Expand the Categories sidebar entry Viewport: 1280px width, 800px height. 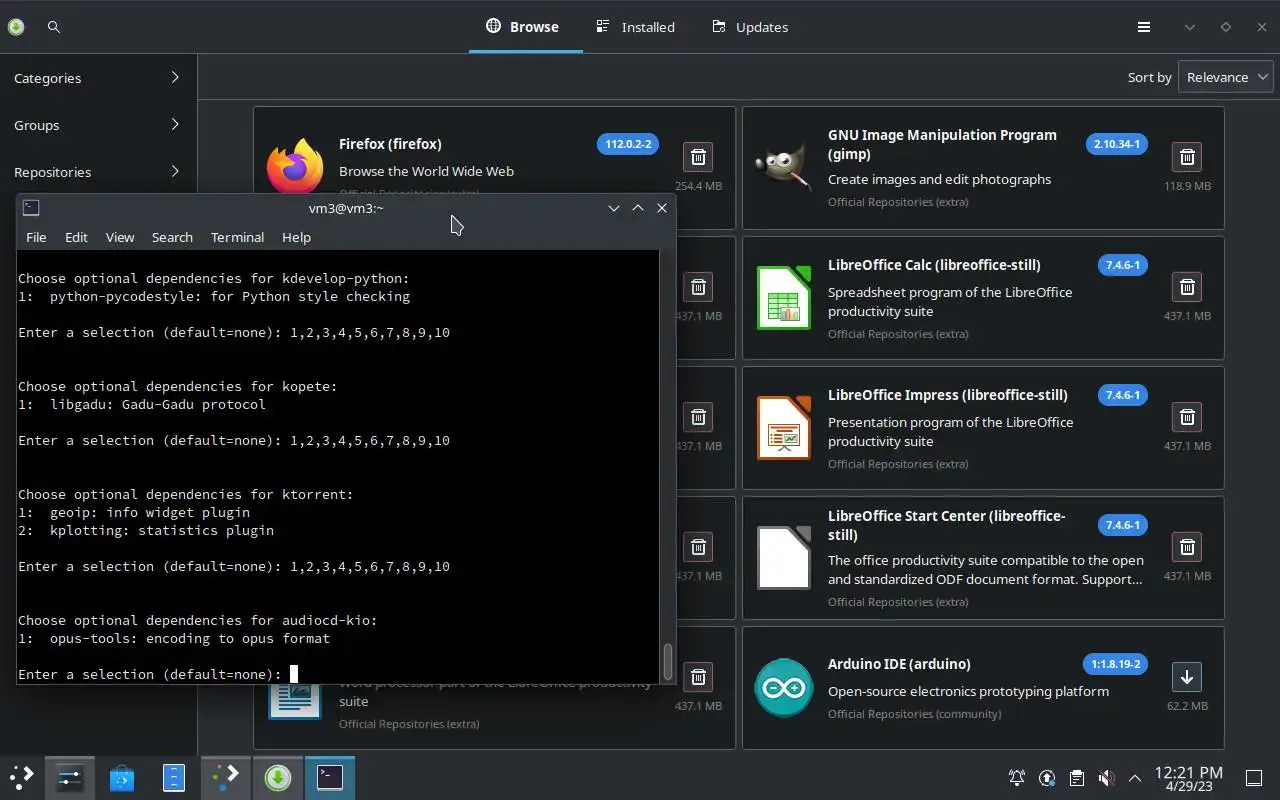pos(98,78)
